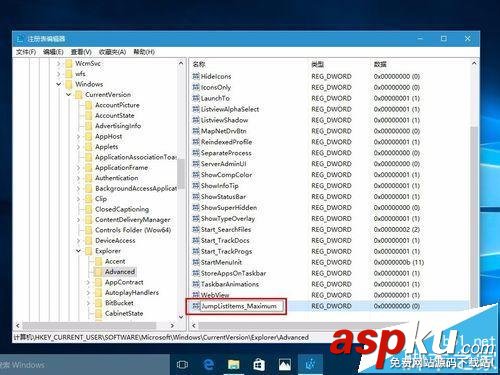Open the 帮助(H) menu
This screenshot has height=375, width=500.
click(144, 52)
